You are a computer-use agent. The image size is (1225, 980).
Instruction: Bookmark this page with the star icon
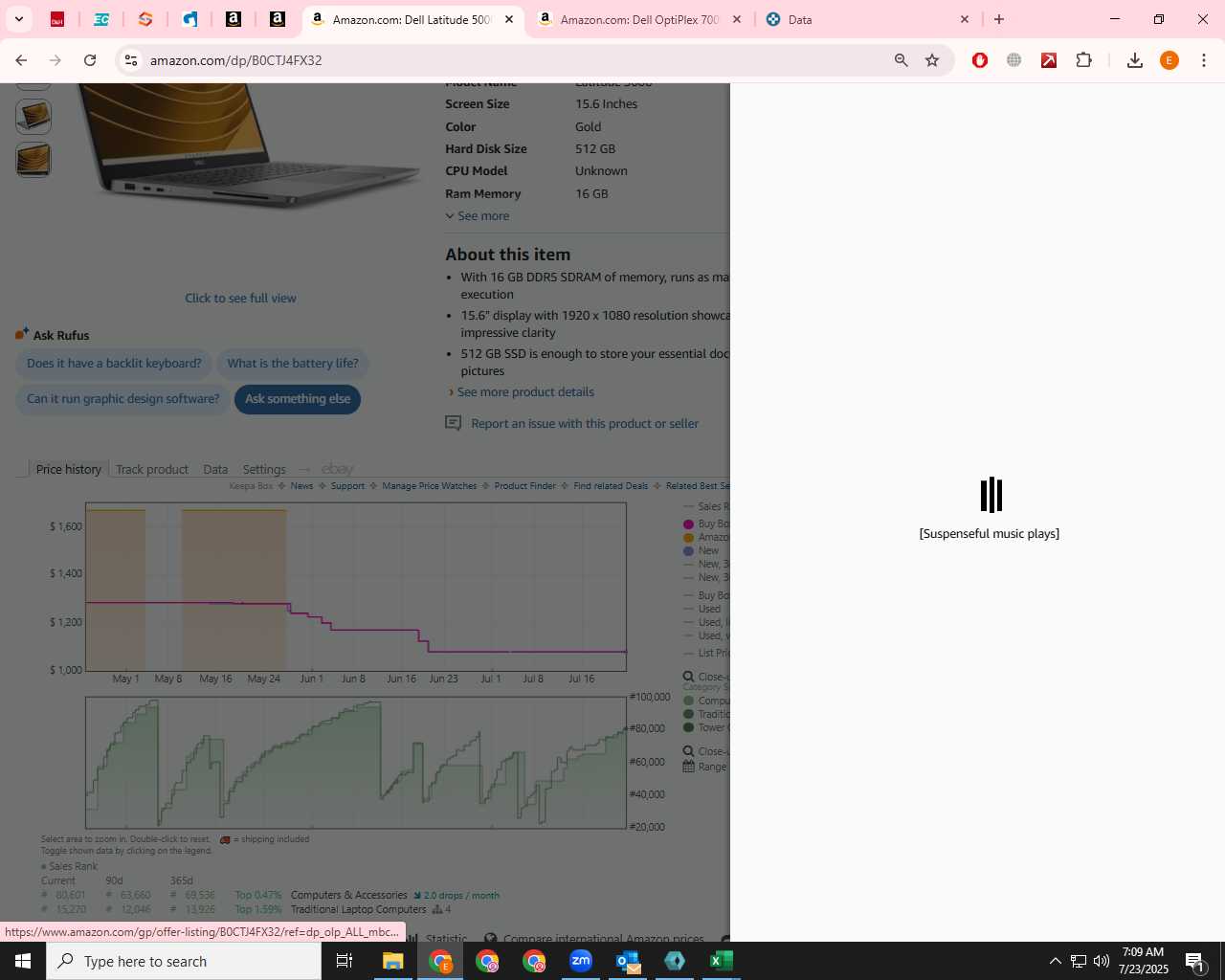[x=932, y=60]
